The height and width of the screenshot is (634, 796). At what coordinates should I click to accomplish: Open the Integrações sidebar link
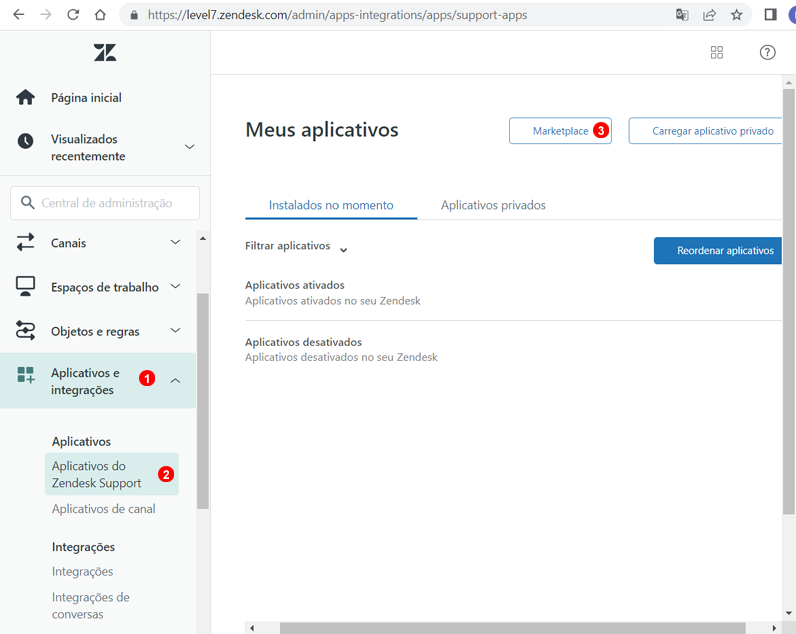(x=82, y=572)
